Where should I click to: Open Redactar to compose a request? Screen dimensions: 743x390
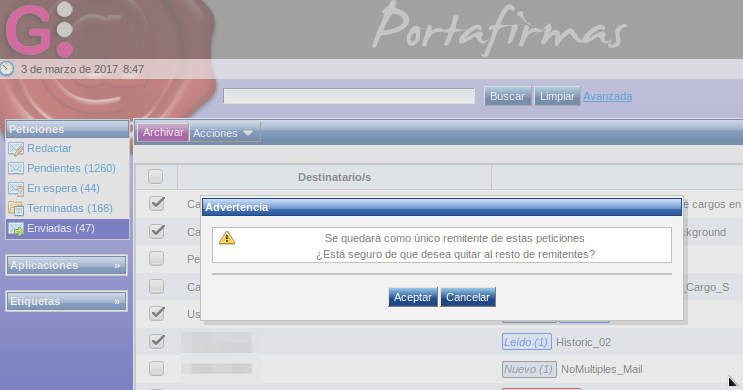click(49, 148)
